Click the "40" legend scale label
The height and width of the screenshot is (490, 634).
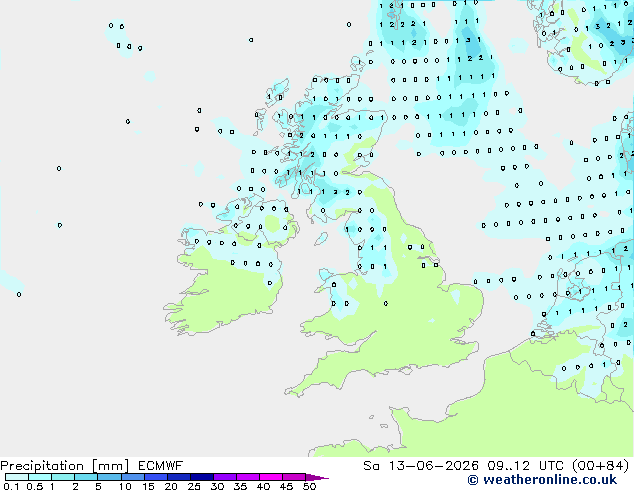(263, 486)
